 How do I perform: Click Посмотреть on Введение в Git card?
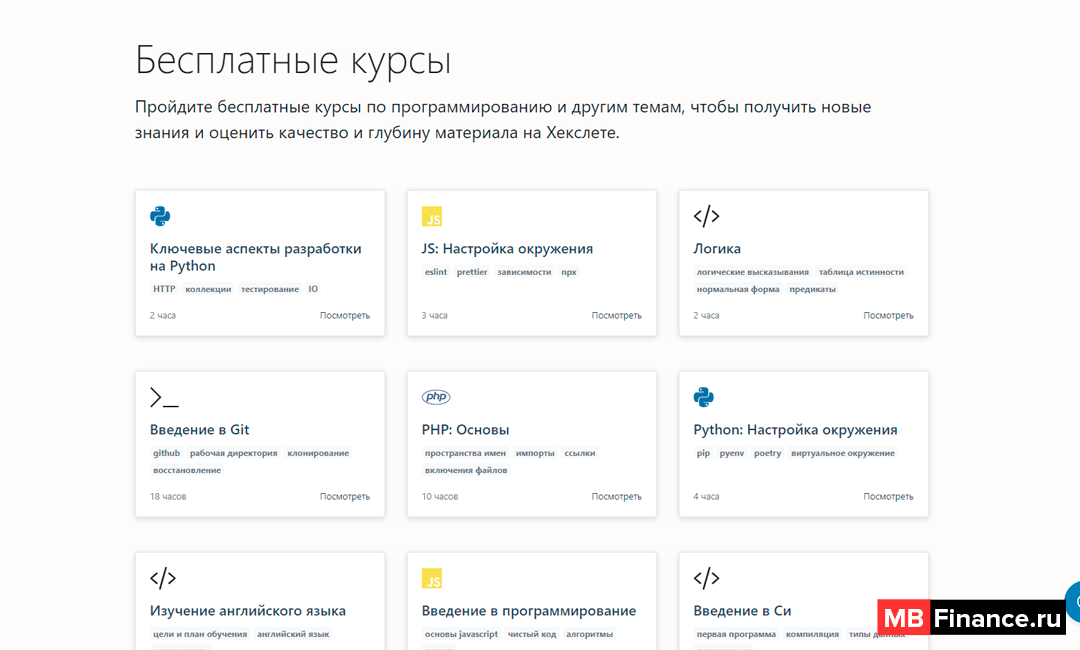point(345,496)
